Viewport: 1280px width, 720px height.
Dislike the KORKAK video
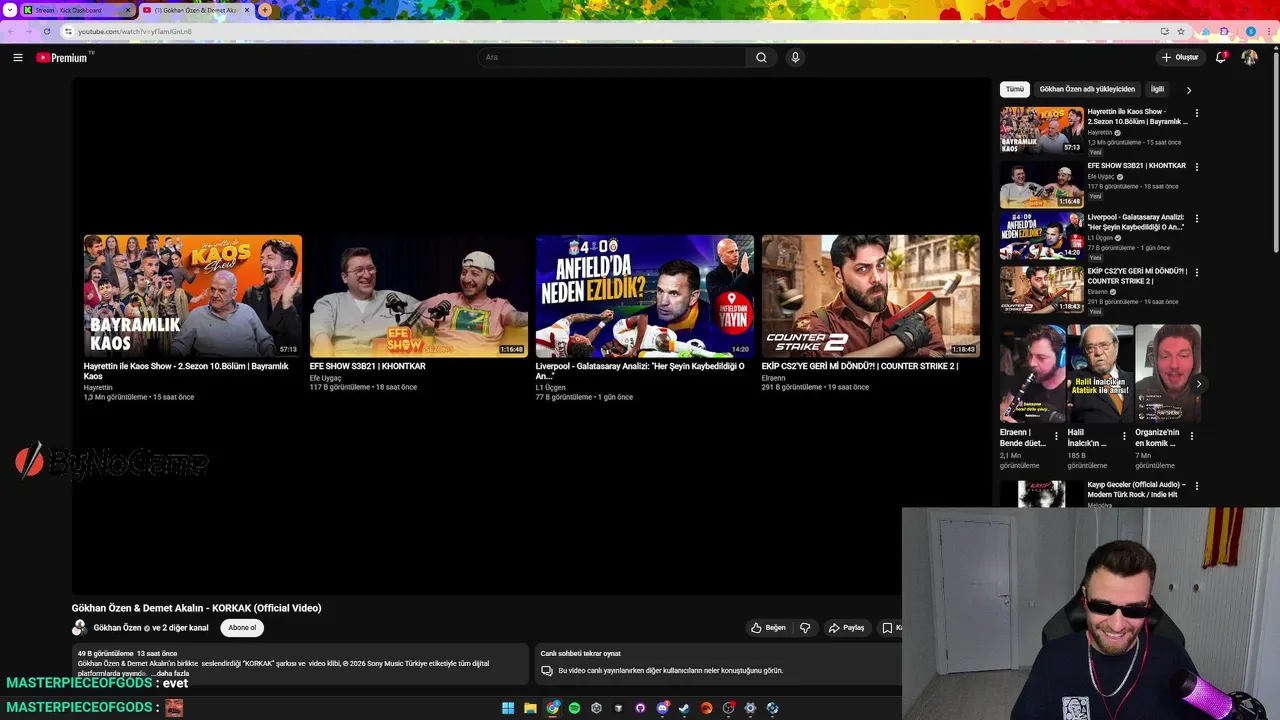[805, 628]
